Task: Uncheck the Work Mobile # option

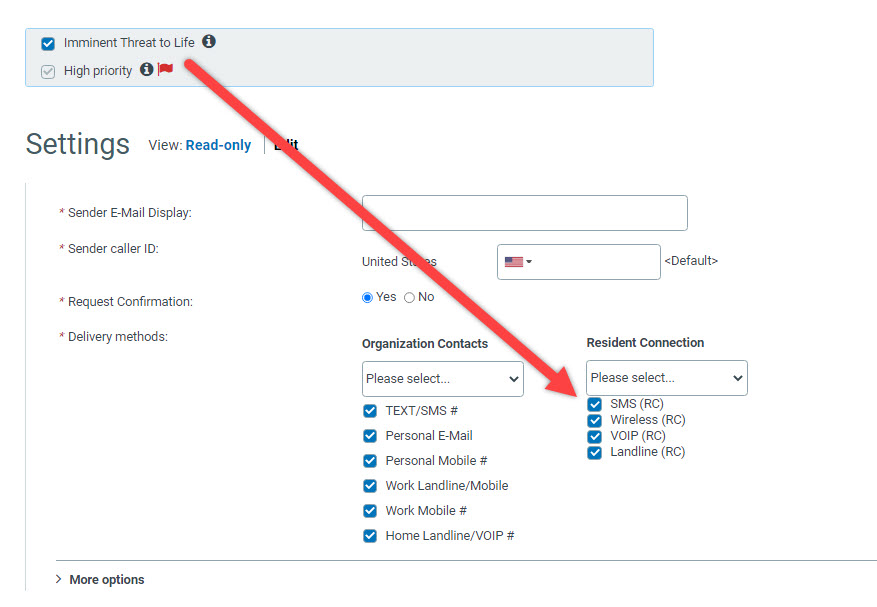Action: (370, 510)
